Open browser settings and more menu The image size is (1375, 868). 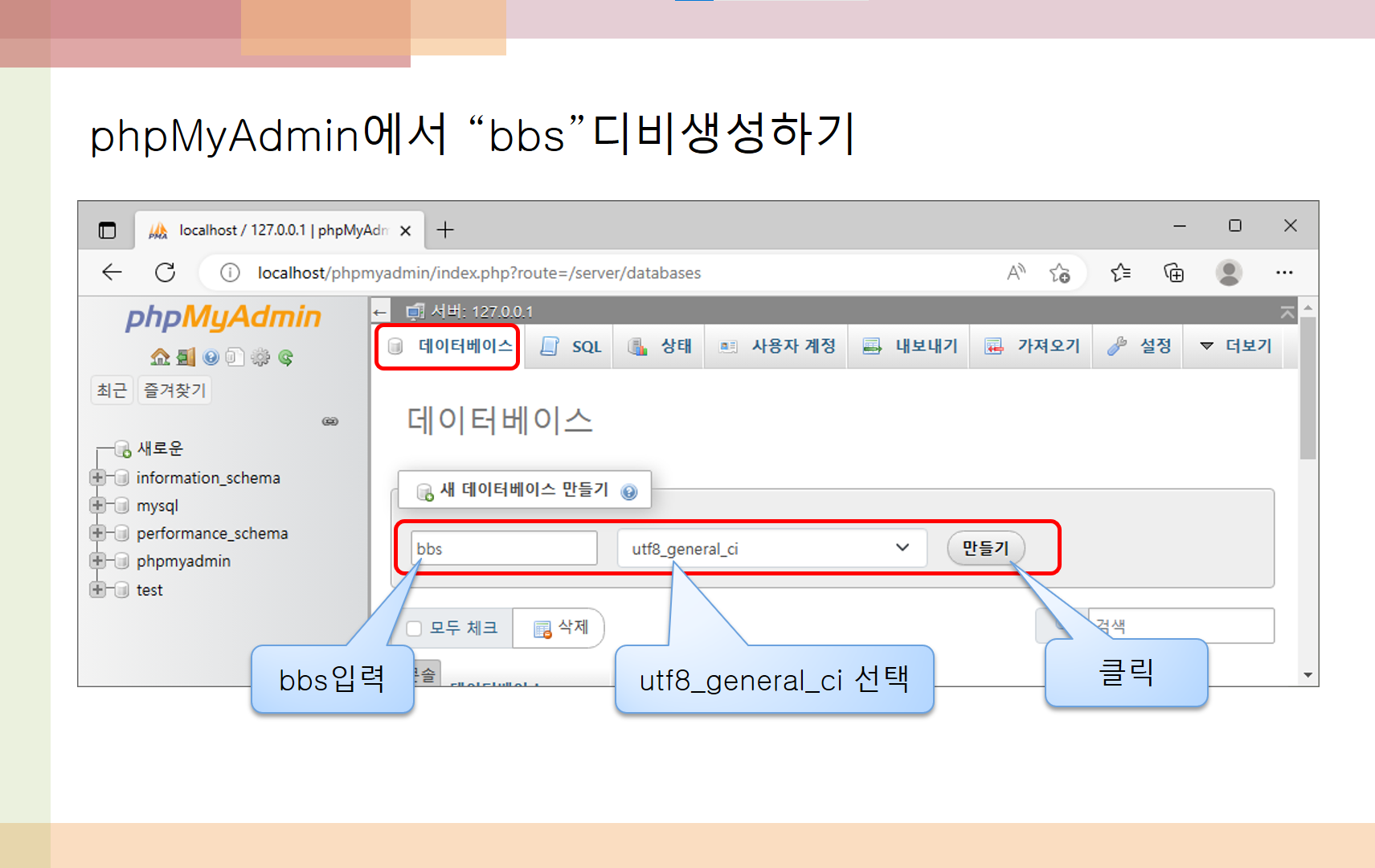pyautogui.click(x=1284, y=272)
